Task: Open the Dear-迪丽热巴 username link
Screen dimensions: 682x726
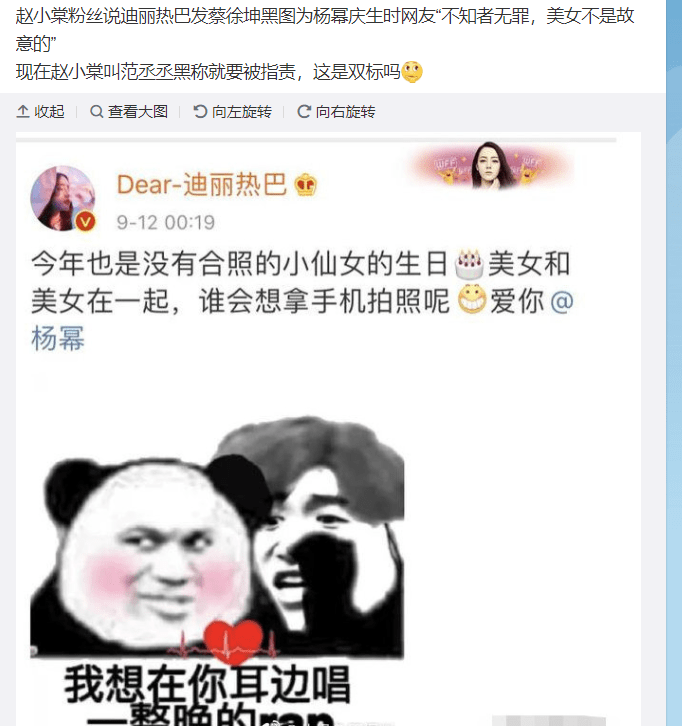Action: [x=202, y=185]
